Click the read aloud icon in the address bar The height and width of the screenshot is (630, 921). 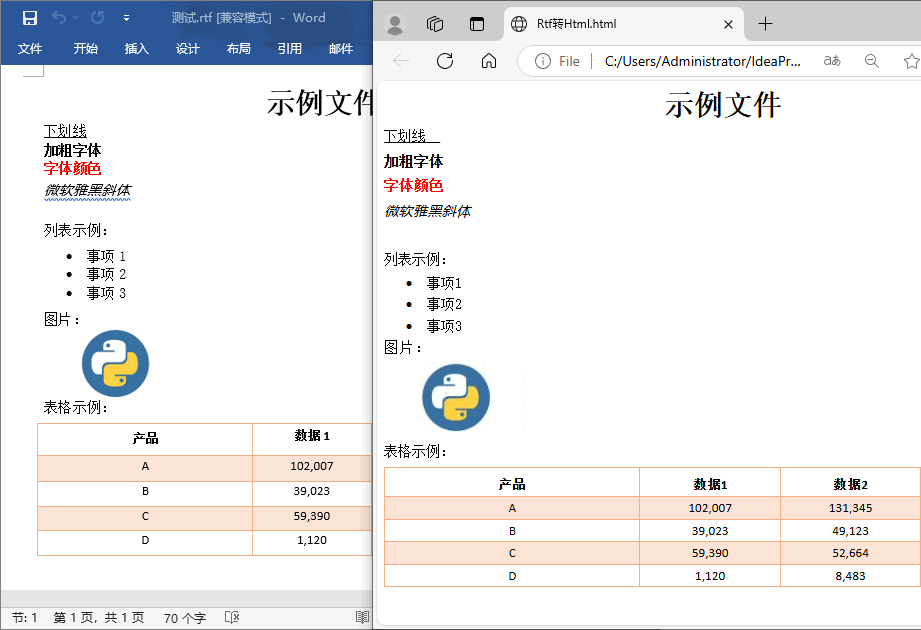pos(831,61)
